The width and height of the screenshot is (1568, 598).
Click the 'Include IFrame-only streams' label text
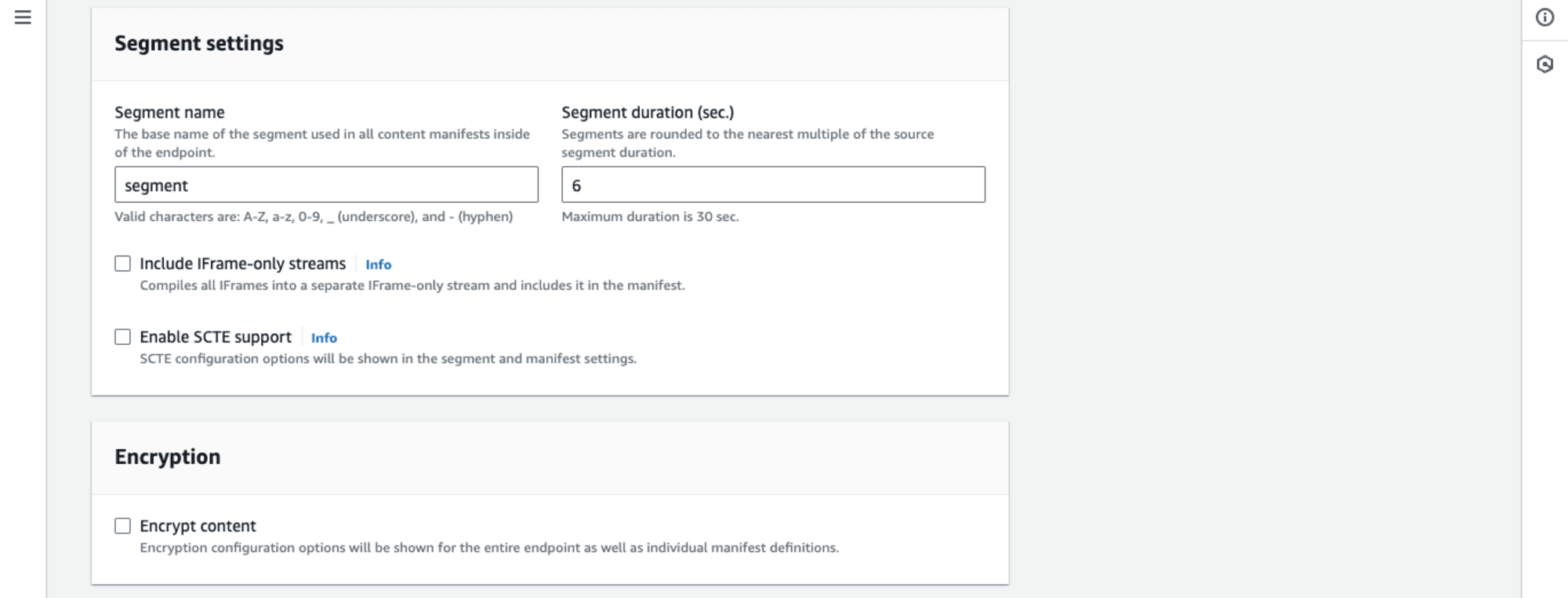click(242, 263)
